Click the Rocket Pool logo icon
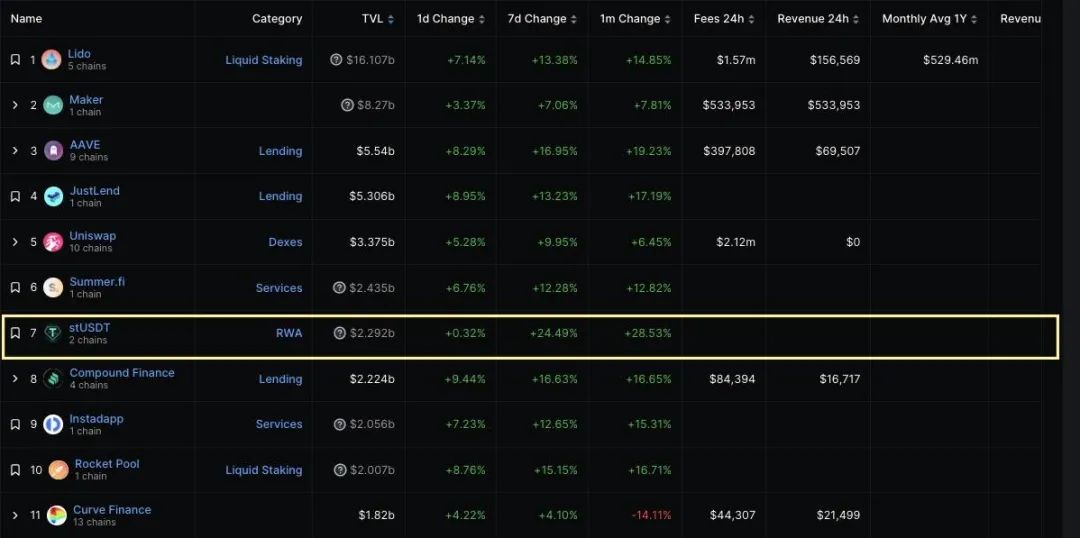 pos(59,470)
